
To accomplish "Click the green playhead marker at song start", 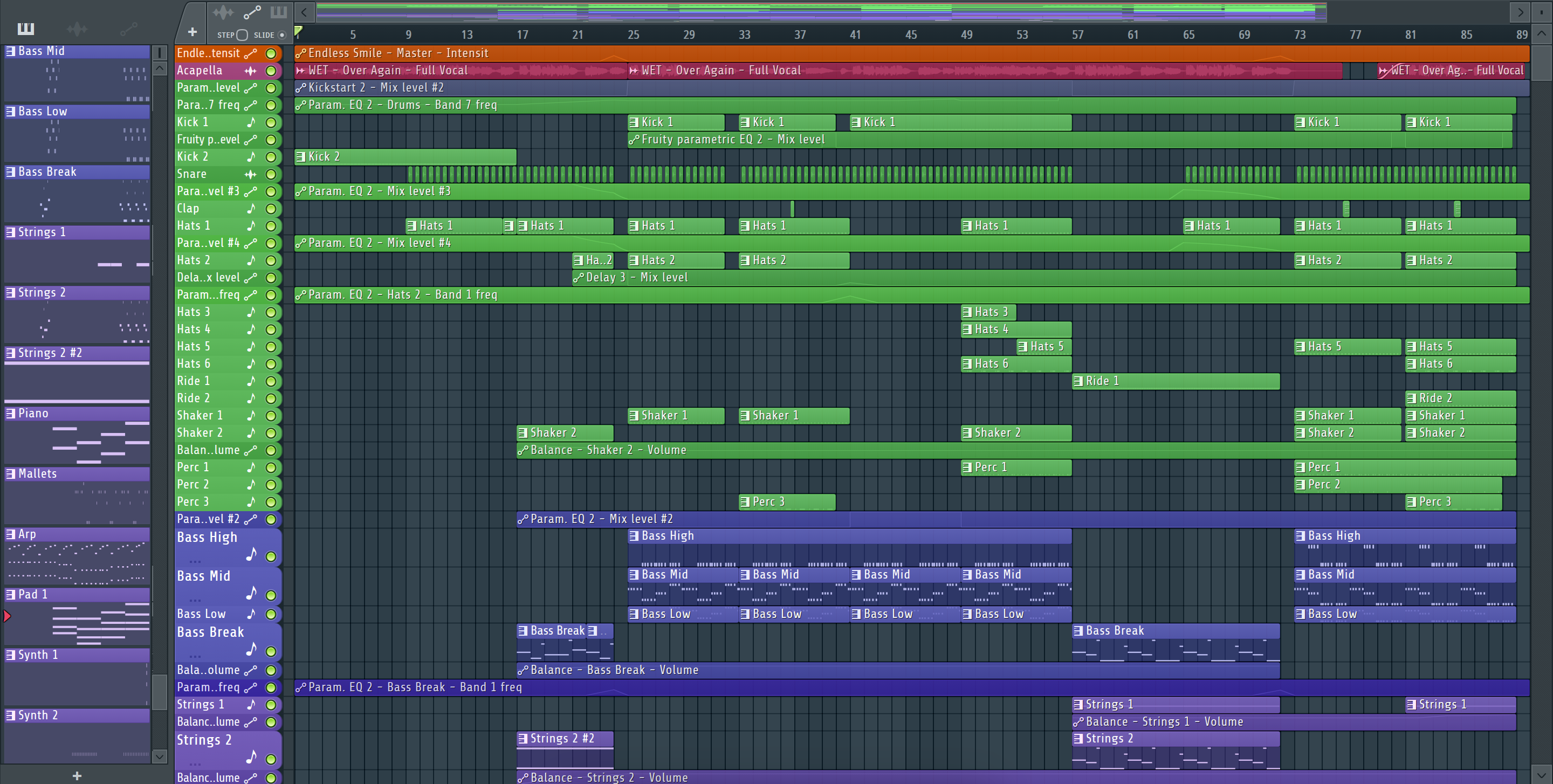I will pyautogui.click(x=298, y=31).
